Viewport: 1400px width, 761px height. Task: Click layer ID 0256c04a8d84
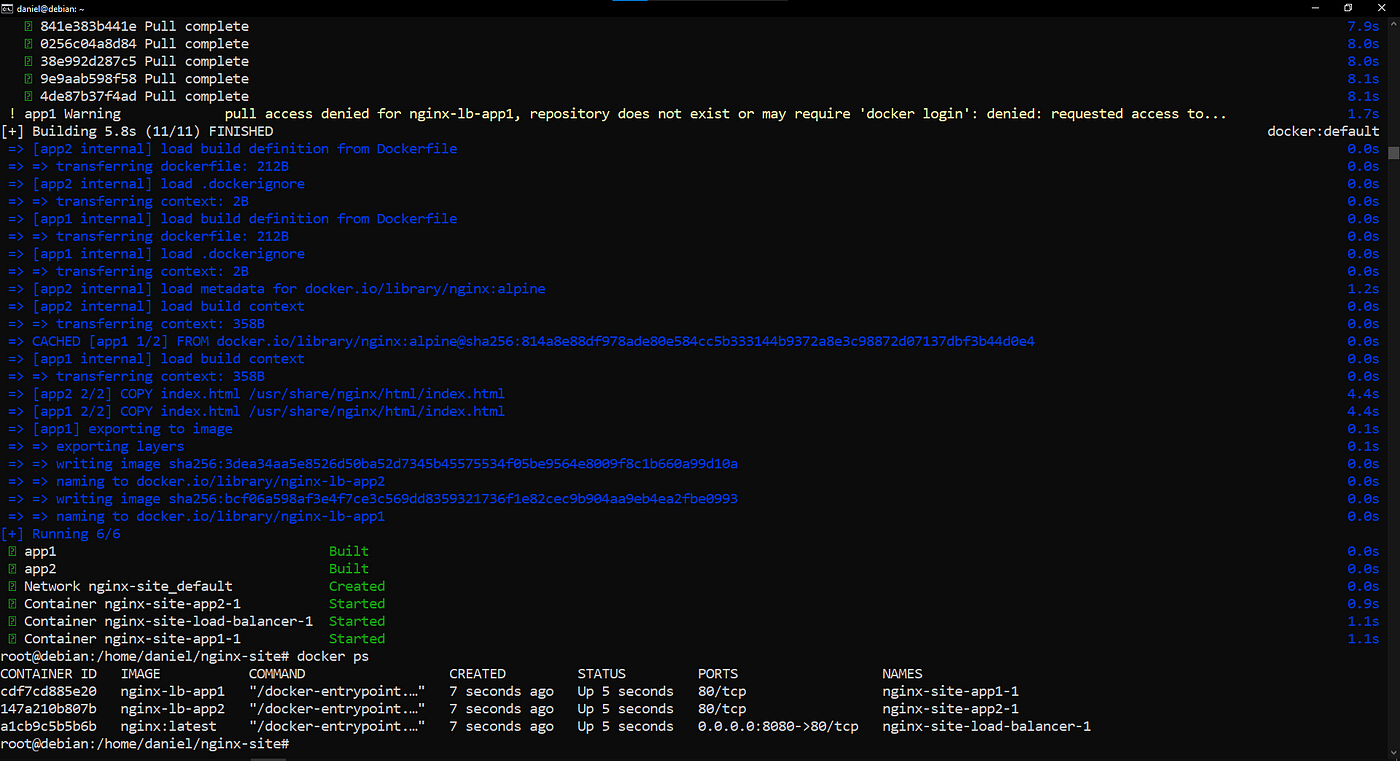pyautogui.click(x=88, y=44)
